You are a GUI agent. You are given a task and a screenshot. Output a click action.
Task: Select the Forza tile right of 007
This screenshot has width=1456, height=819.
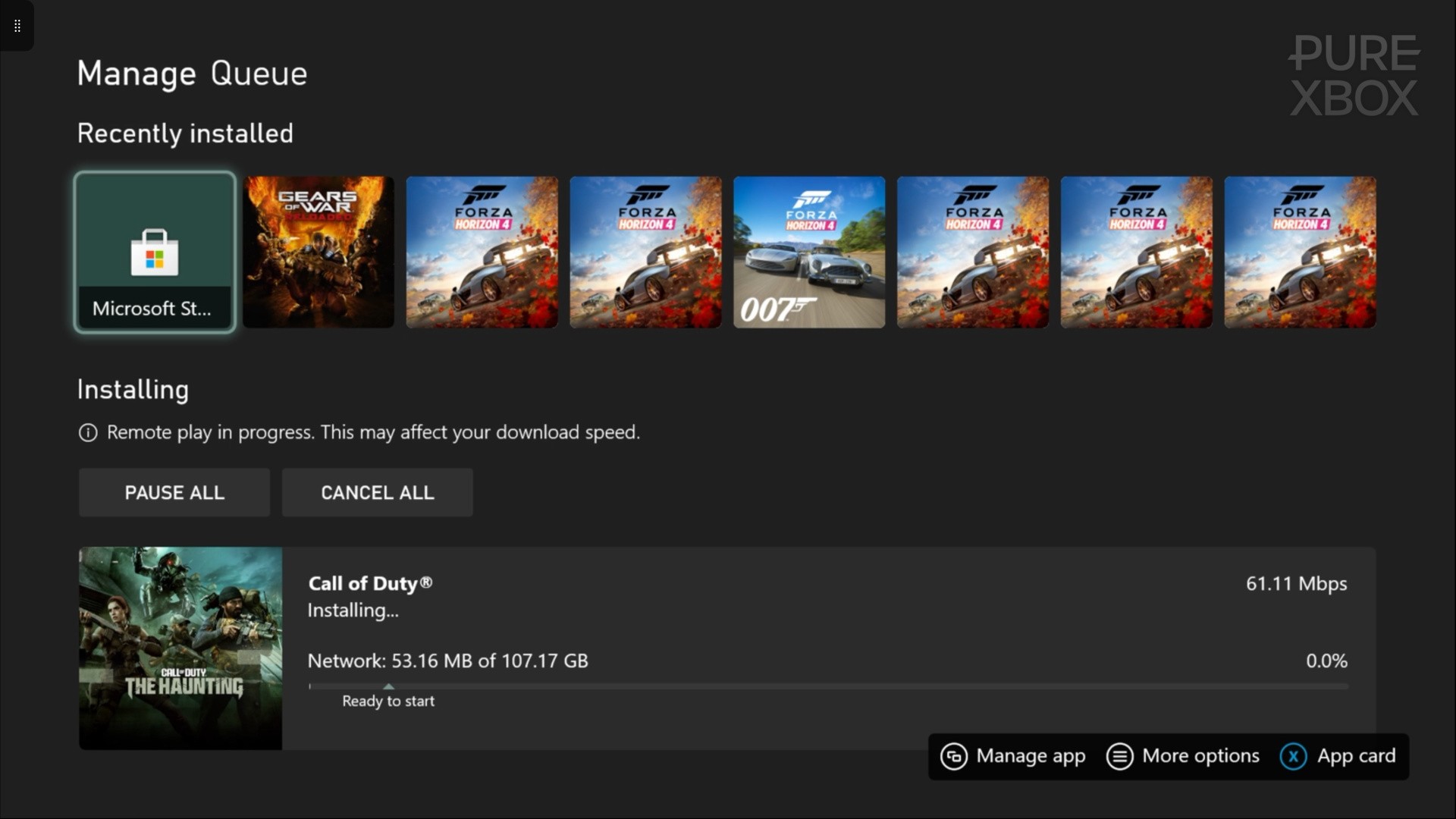(973, 253)
